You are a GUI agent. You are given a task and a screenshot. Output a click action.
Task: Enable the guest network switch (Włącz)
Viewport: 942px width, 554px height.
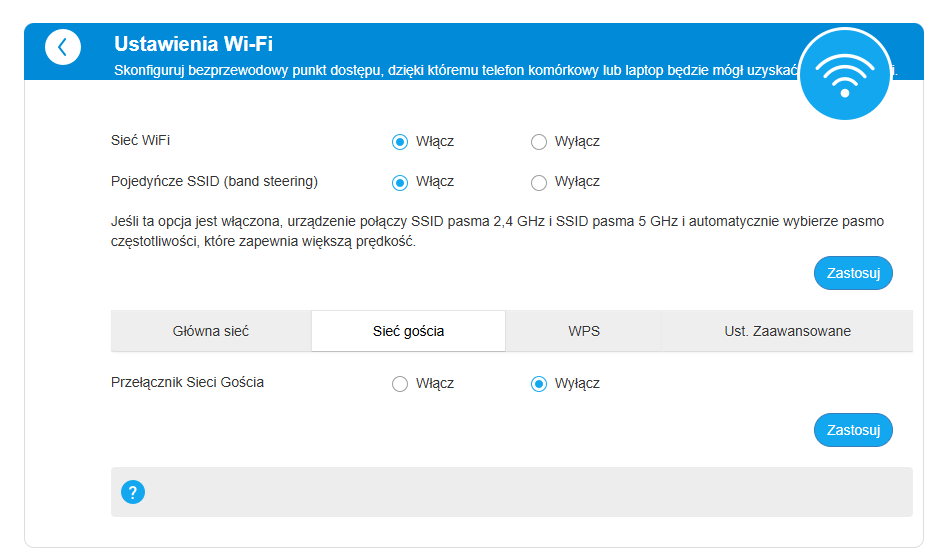pos(400,383)
